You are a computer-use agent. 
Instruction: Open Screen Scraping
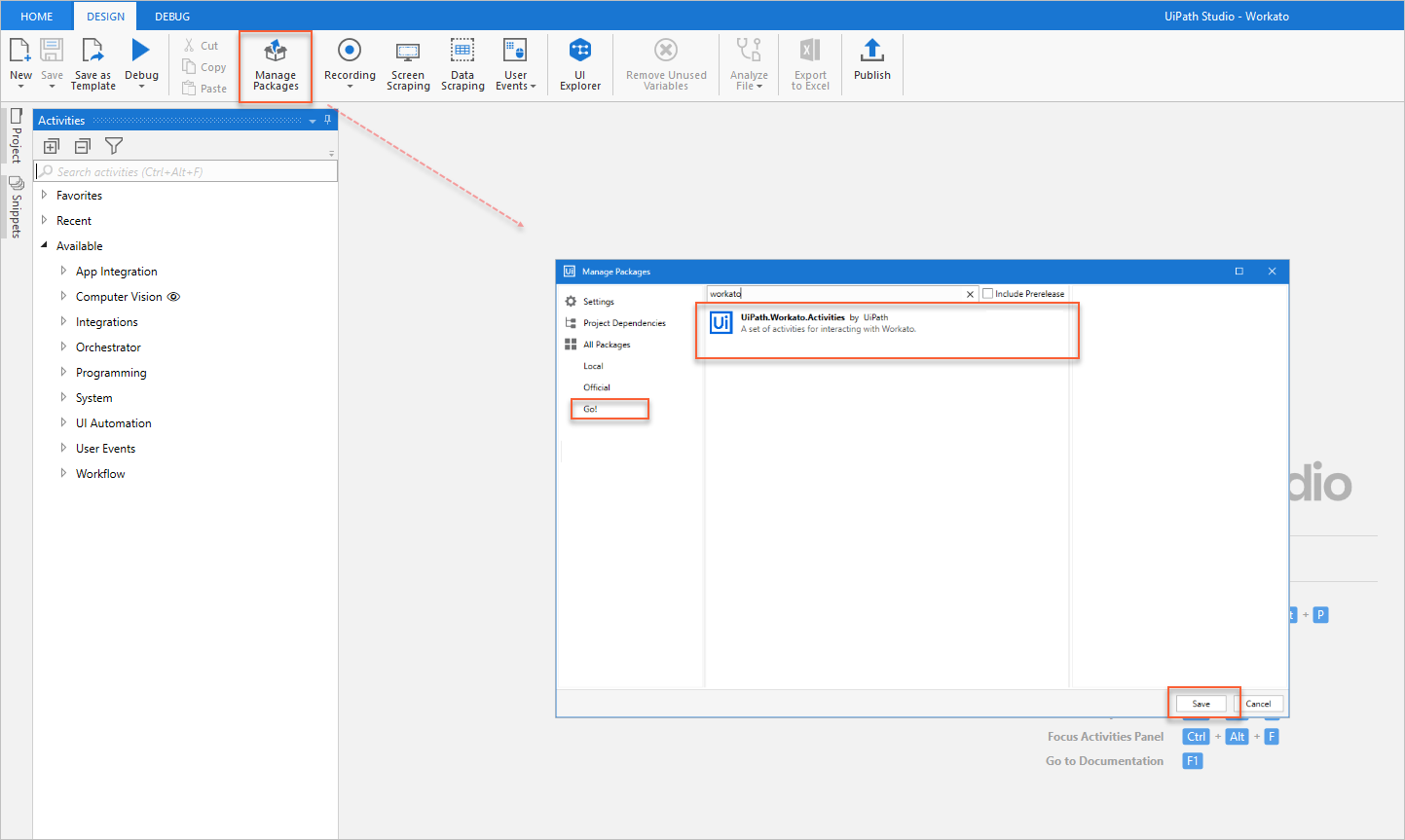point(408,65)
